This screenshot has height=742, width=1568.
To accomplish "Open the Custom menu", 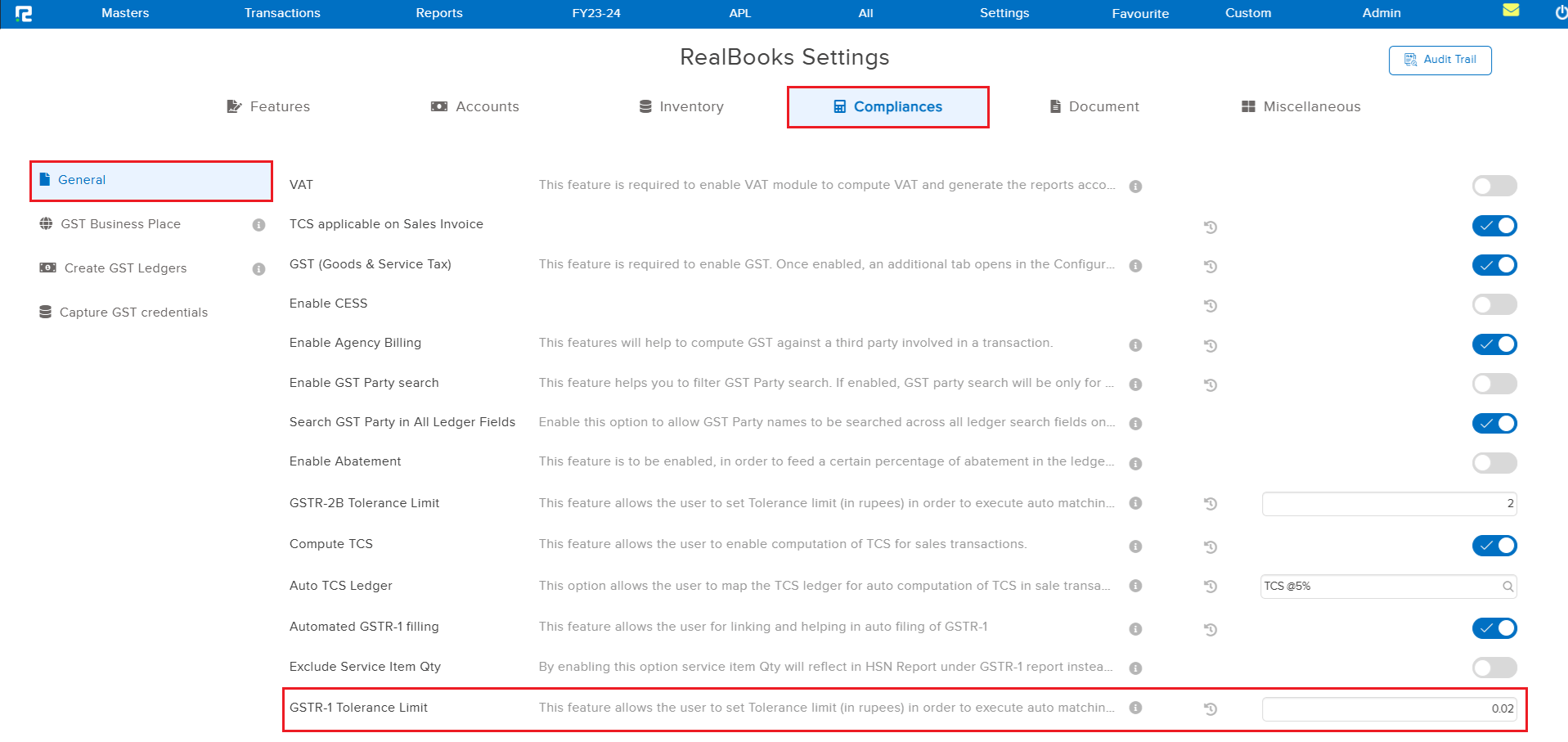I will coord(1248,13).
